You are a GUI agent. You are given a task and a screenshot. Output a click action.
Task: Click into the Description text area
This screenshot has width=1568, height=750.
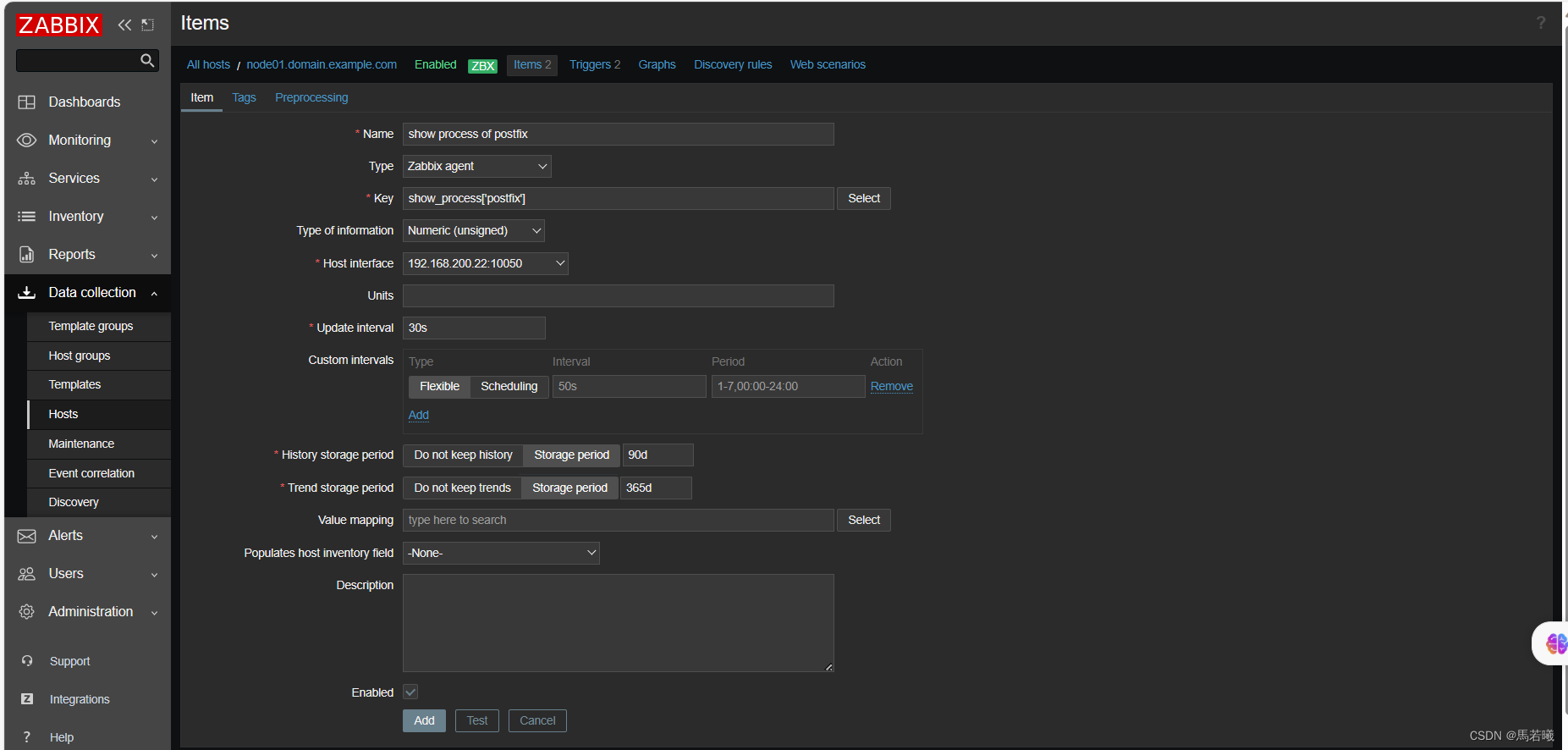619,623
